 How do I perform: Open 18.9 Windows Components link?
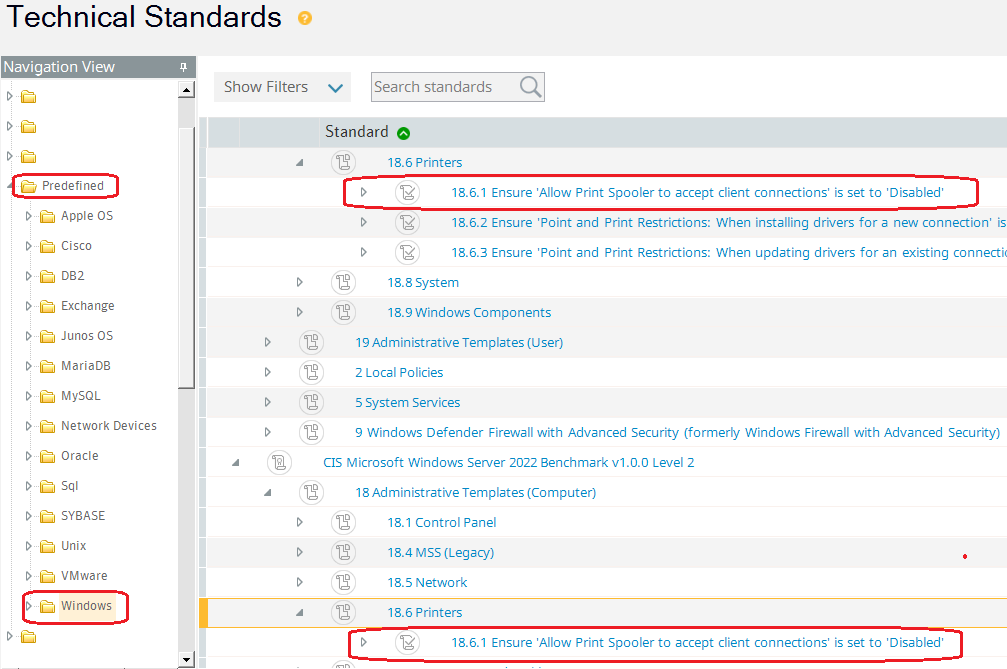click(469, 313)
